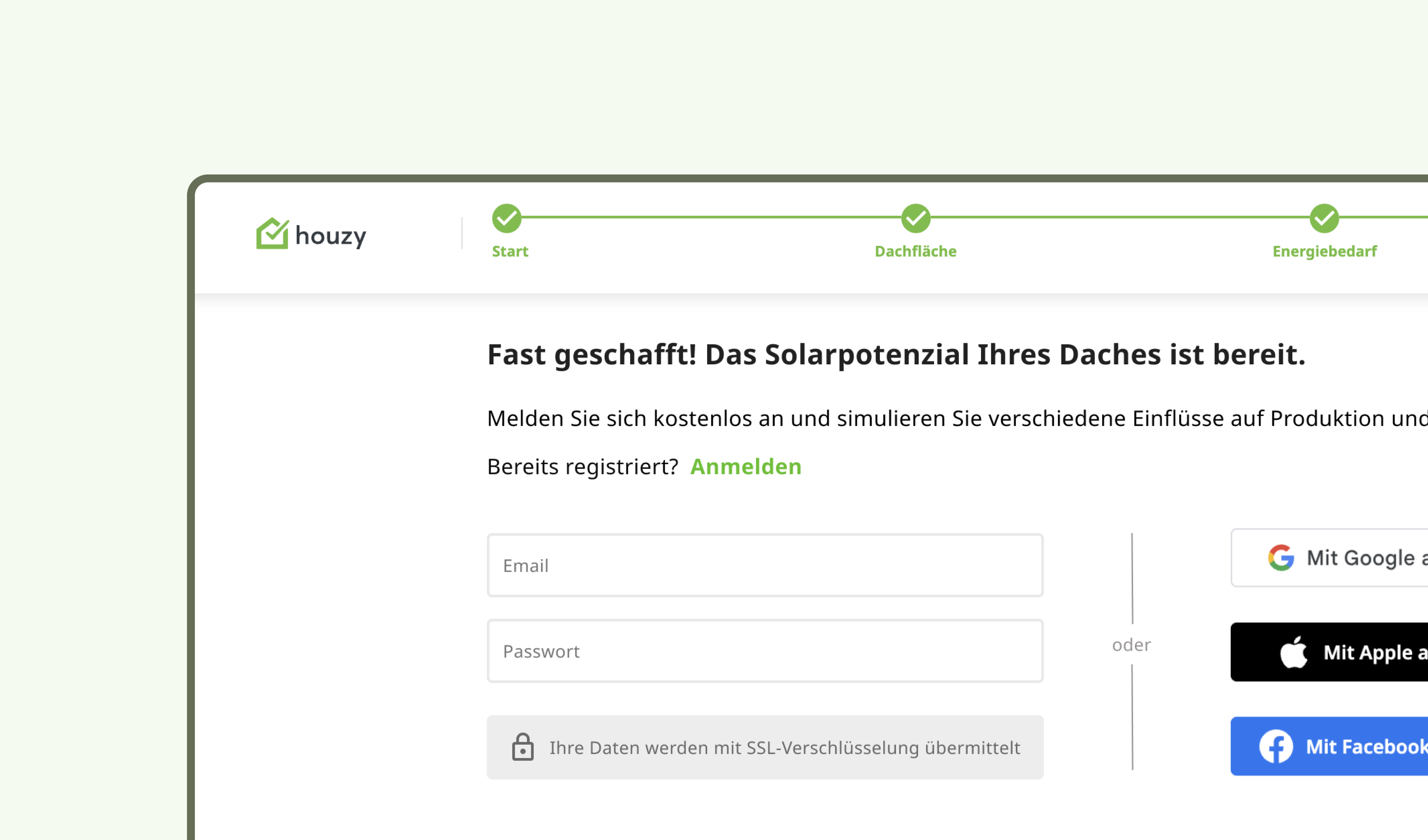Select the Dachfläche step label
Image resolution: width=1428 pixels, height=840 pixels.
point(916,251)
